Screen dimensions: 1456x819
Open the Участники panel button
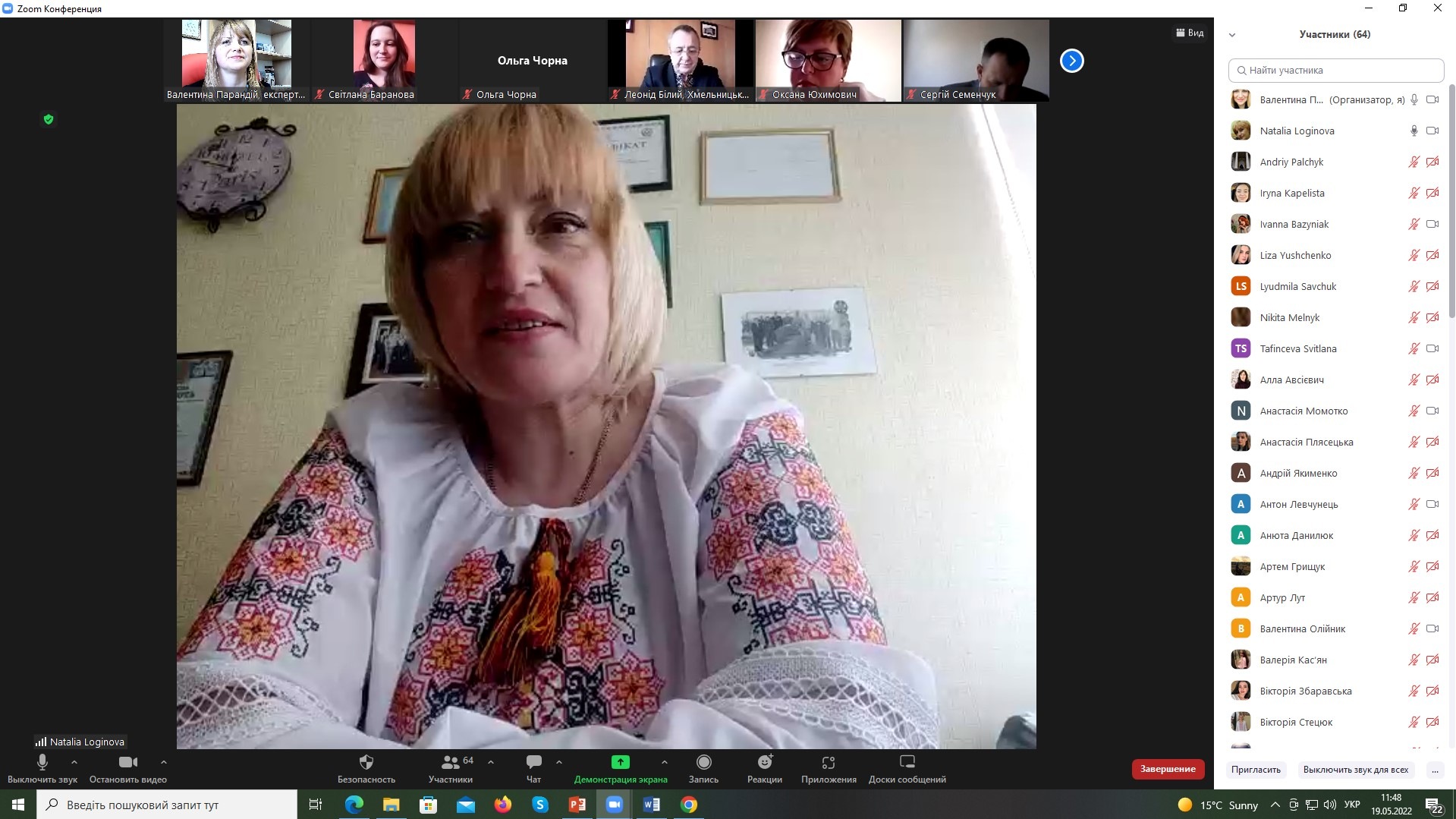tap(451, 768)
